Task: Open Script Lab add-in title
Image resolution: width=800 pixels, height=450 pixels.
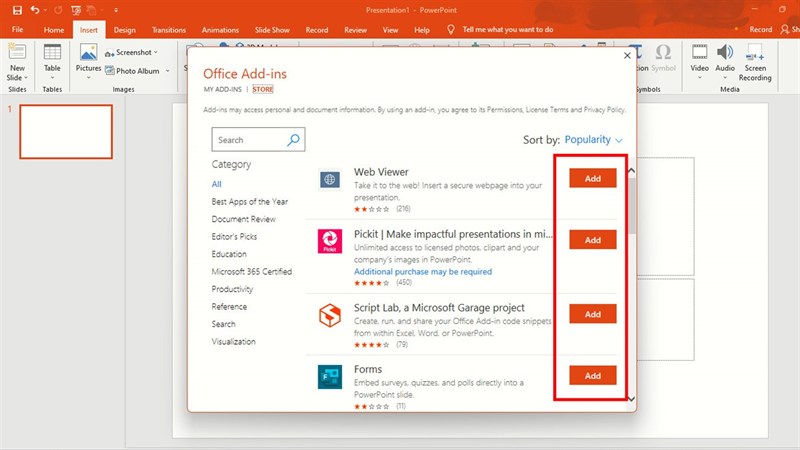Action: point(439,308)
